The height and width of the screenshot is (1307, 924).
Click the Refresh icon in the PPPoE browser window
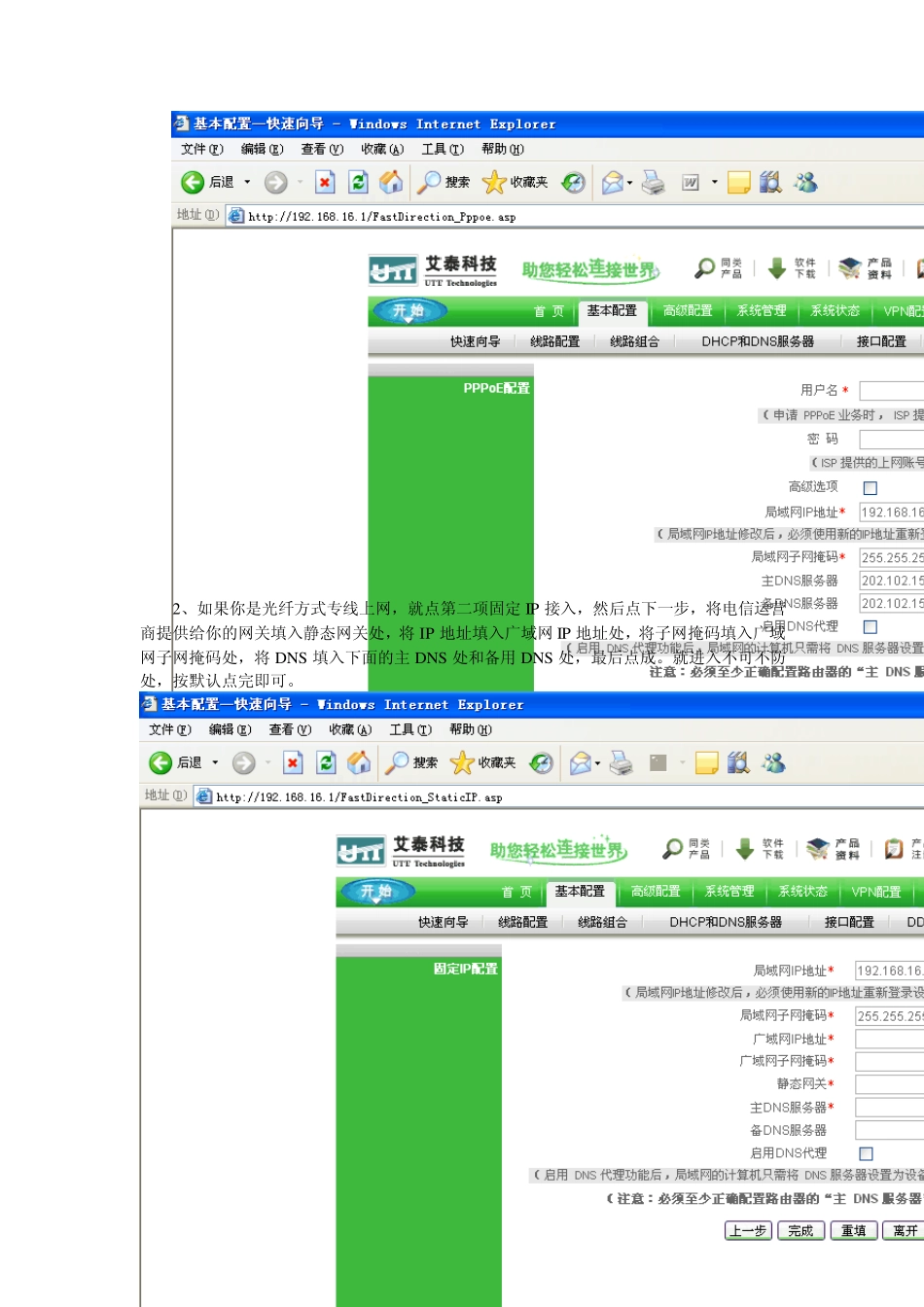(358, 182)
